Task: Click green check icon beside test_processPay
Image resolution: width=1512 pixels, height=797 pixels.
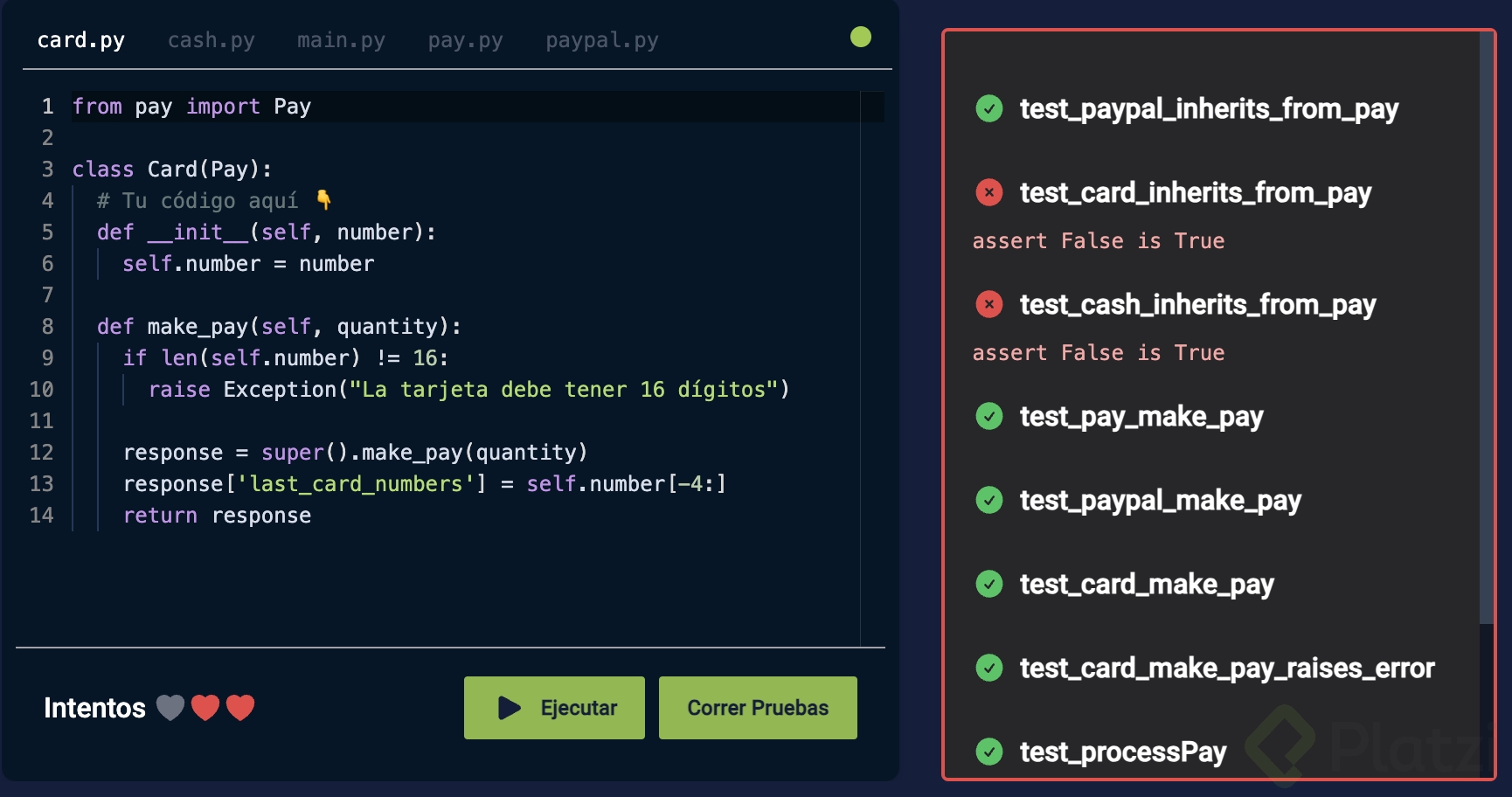Action: pyautogui.click(x=989, y=752)
